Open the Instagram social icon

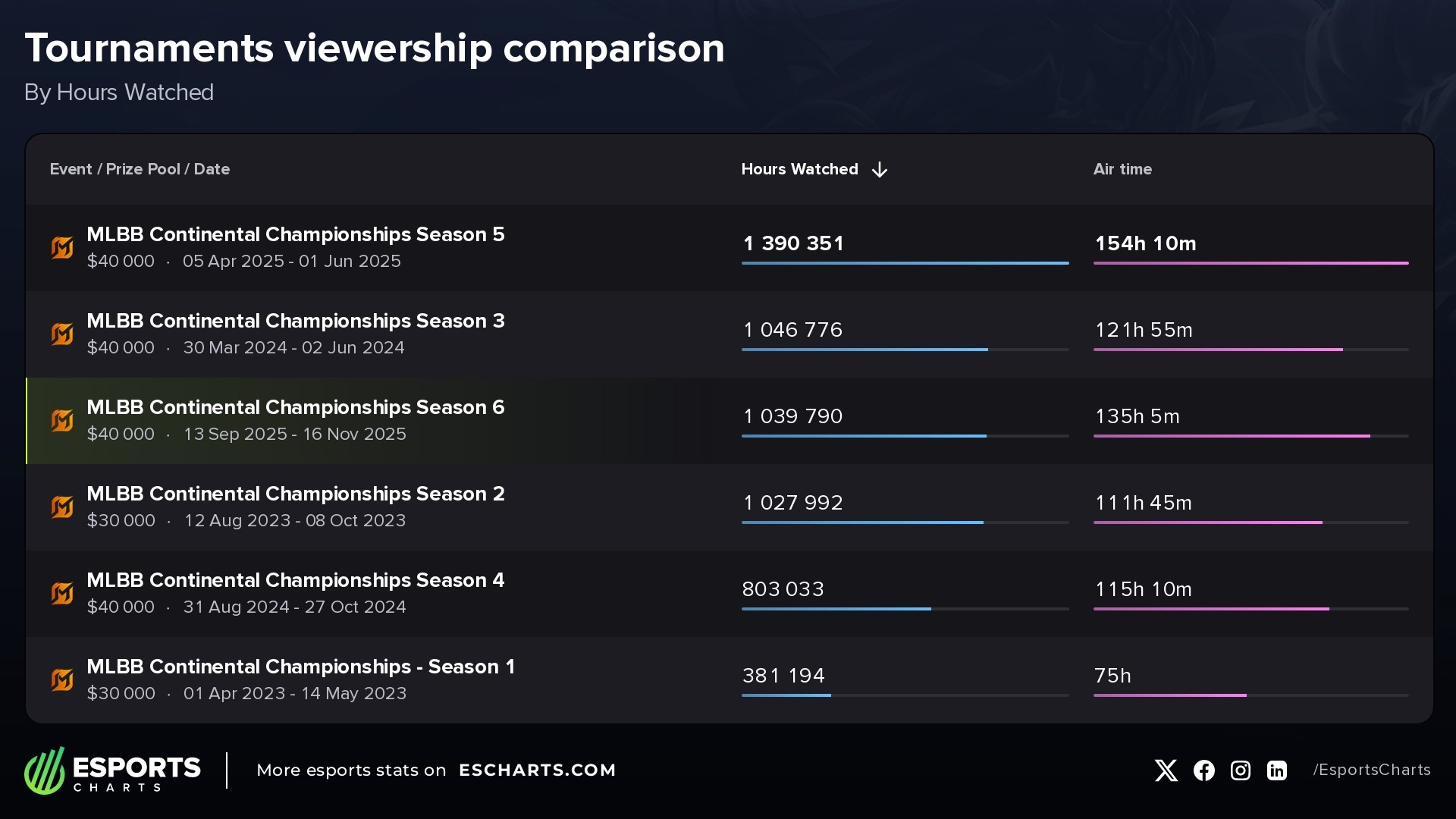[1241, 770]
